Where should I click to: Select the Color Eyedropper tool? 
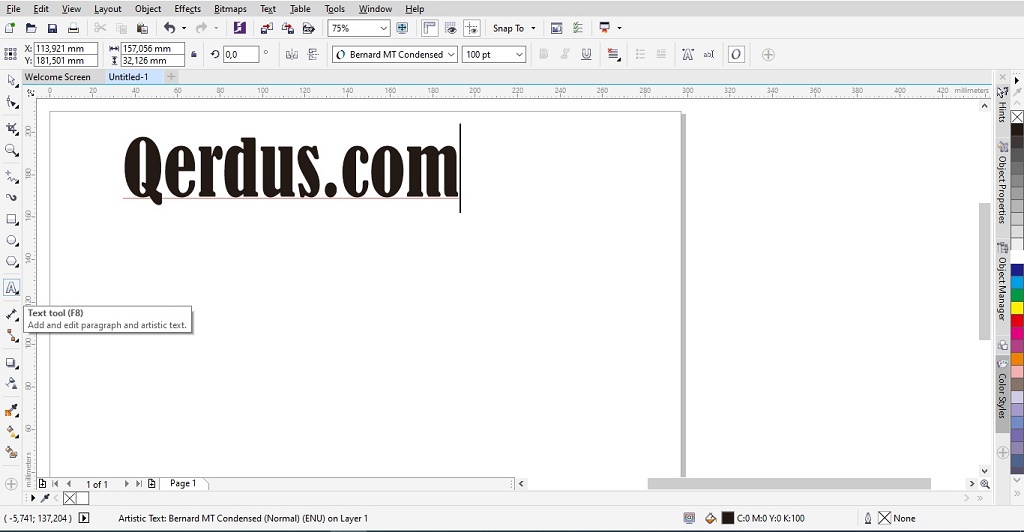[x=11, y=410]
